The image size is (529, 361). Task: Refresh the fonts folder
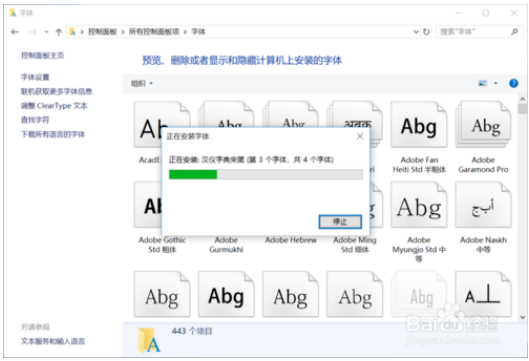pos(426,32)
